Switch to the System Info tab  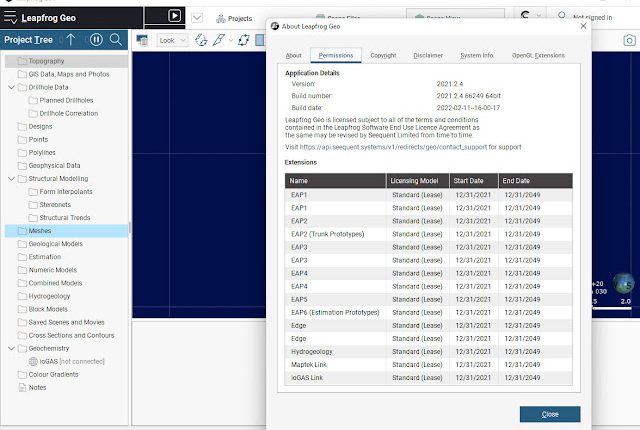pos(477,55)
